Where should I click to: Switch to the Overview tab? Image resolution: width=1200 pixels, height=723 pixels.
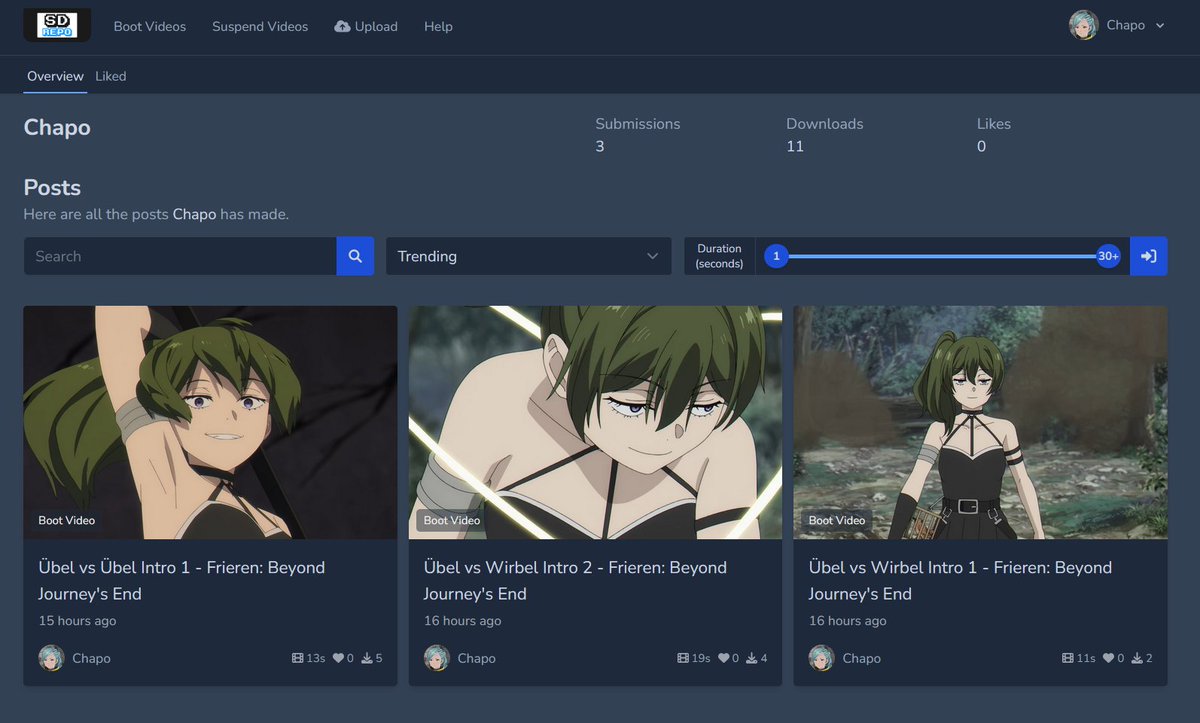point(55,76)
